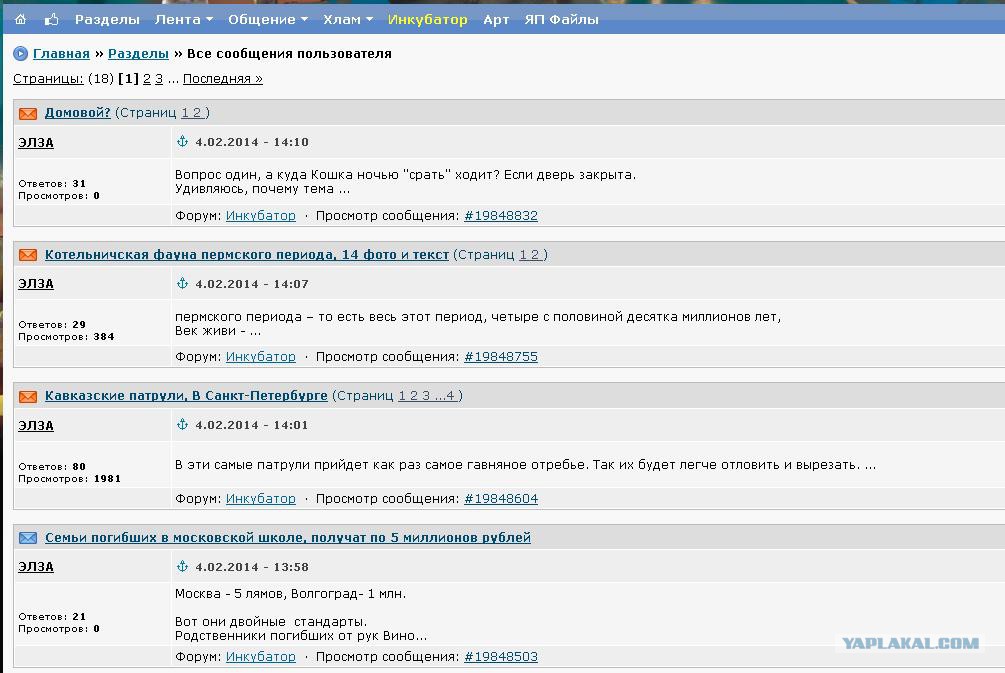Click the blue arrow icon beside Главная

tap(21, 54)
